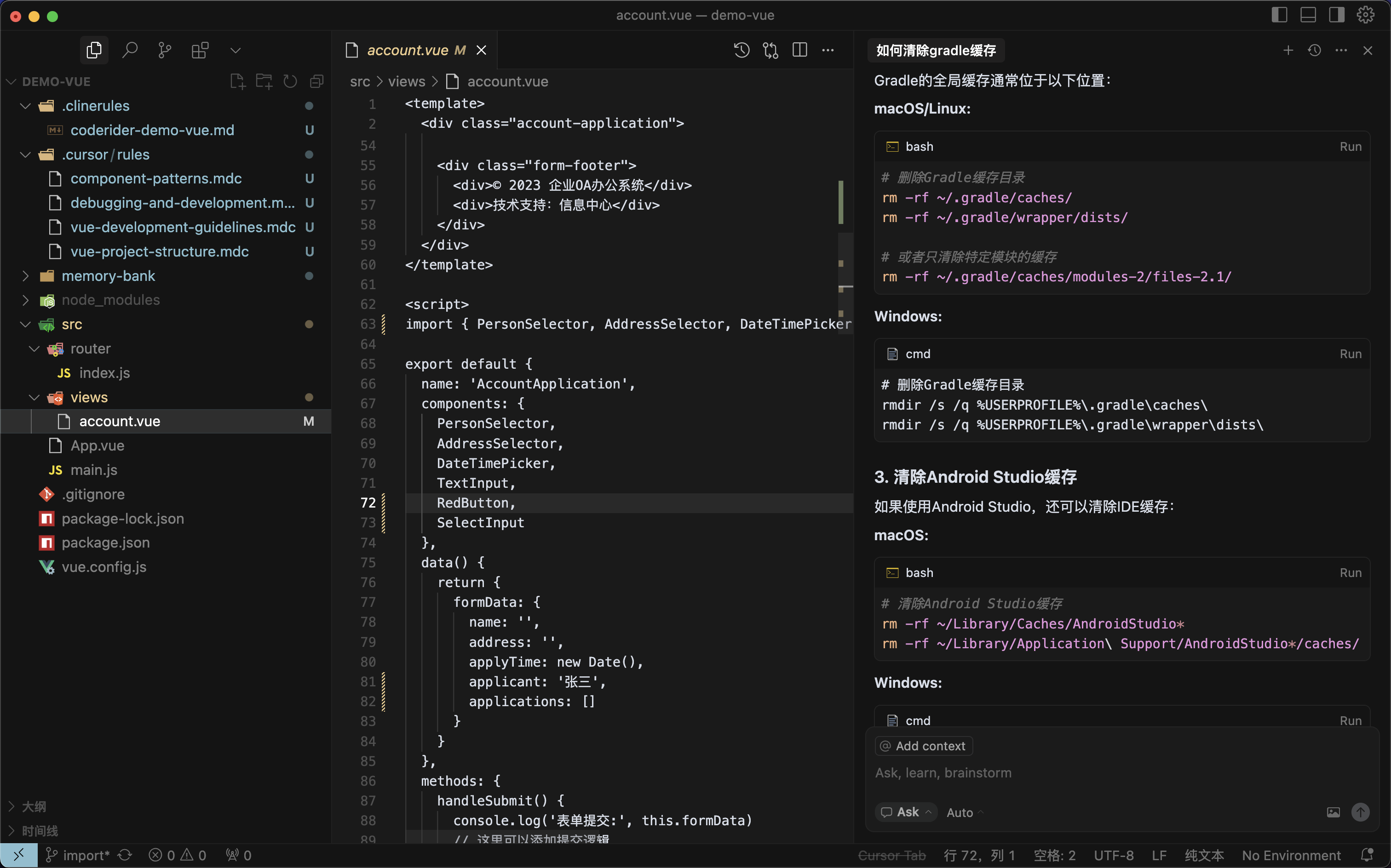Open the Search view icon
This screenshot has width=1391, height=868.
point(130,51)
